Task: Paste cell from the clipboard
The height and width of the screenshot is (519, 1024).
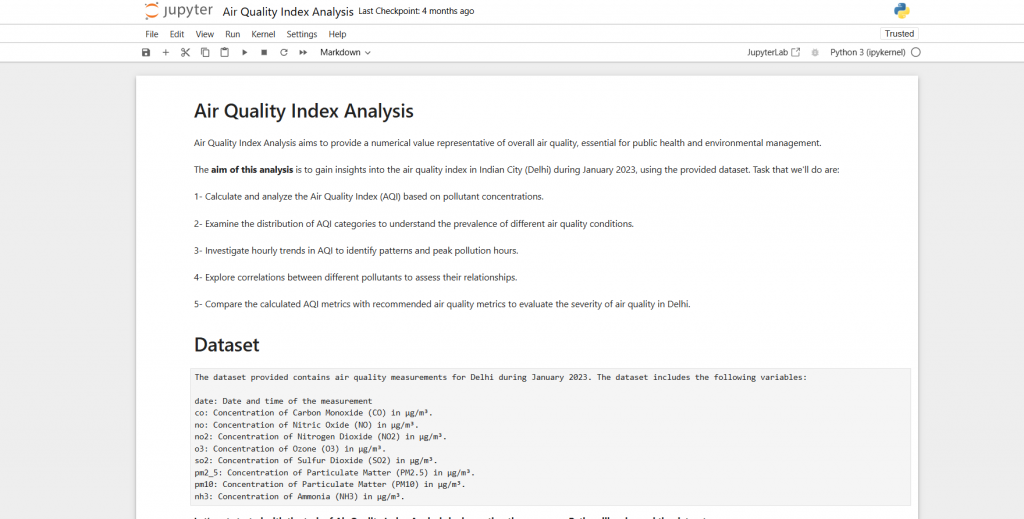Action: coord(225,52)
